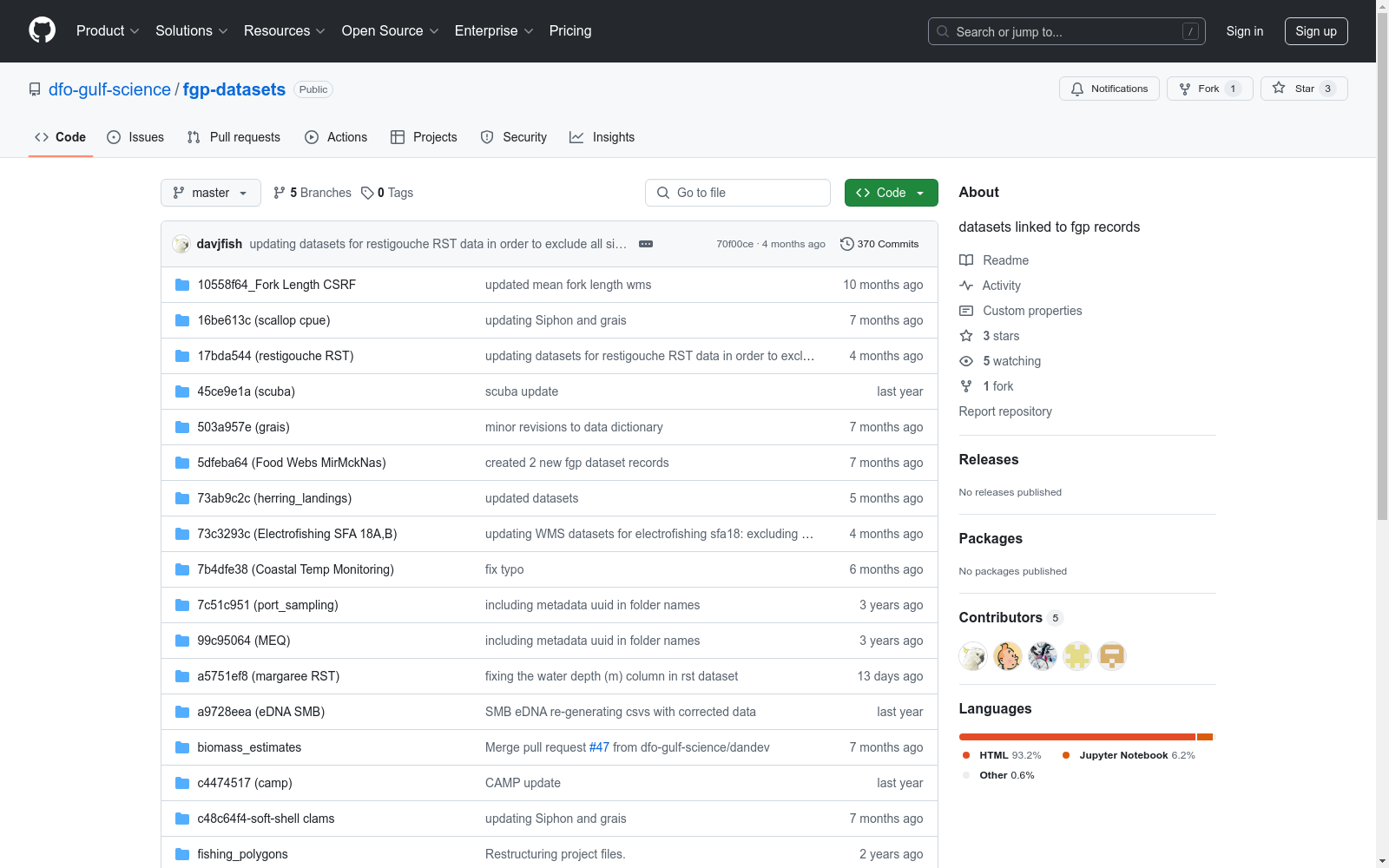View the Insights tab
The height and width of the screenshot is (868, 1389).
point(602,137)
